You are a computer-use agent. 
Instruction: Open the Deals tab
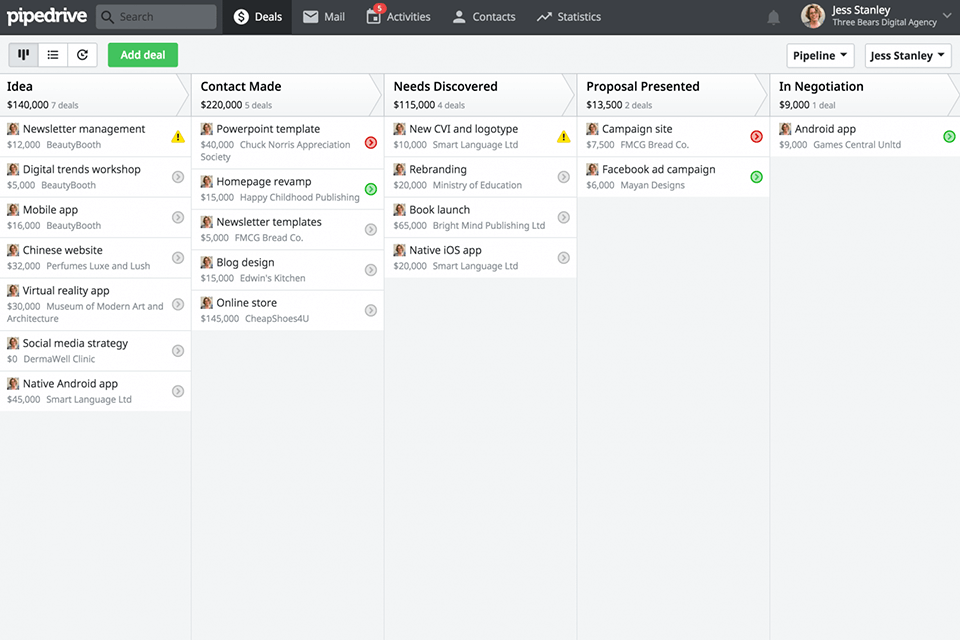coord(257,17)
